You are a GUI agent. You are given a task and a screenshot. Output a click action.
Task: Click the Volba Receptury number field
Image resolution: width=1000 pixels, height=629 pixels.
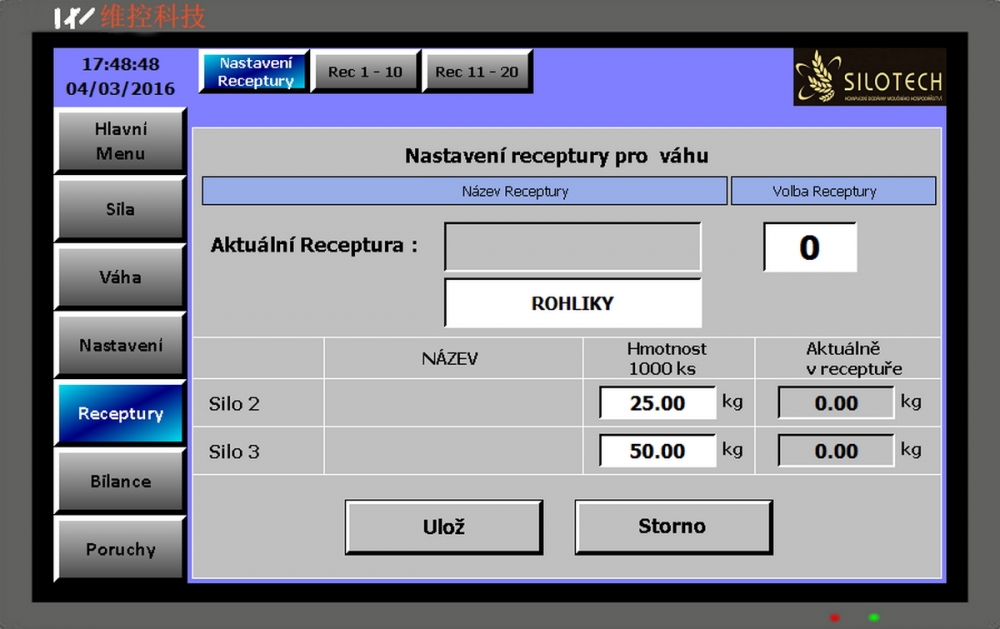point(809,247)
